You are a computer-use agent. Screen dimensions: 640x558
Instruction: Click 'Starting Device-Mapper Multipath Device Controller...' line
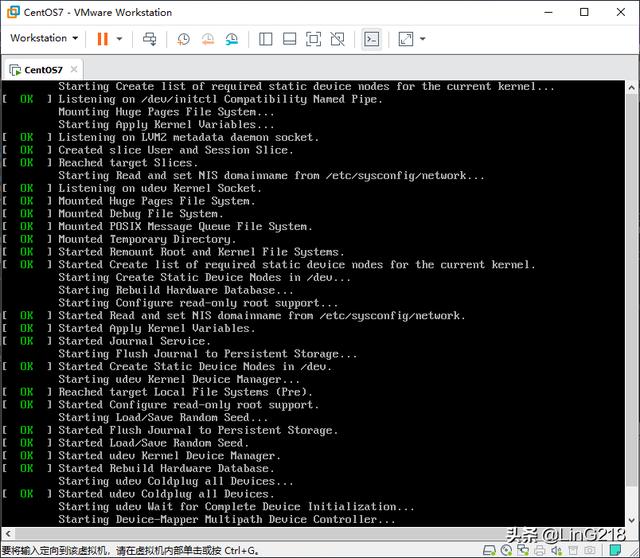coord(227,520)
